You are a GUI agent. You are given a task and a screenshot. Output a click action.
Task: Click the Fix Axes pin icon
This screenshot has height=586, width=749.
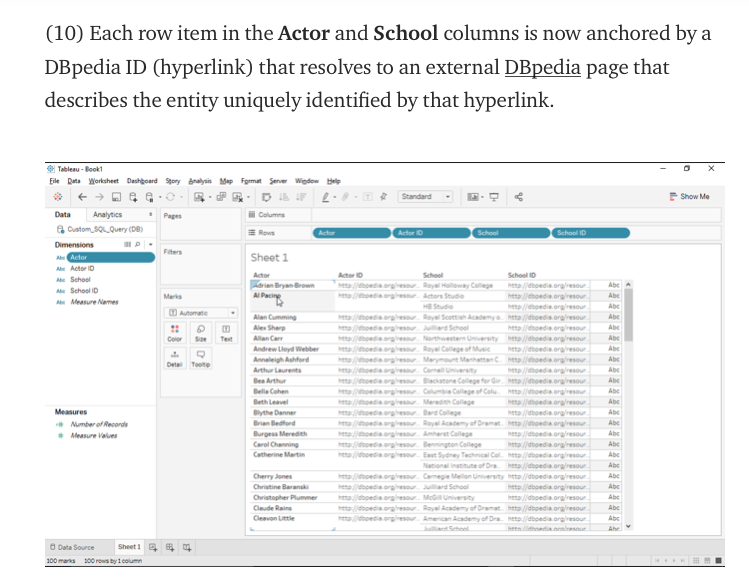click(x=383, y=197)
